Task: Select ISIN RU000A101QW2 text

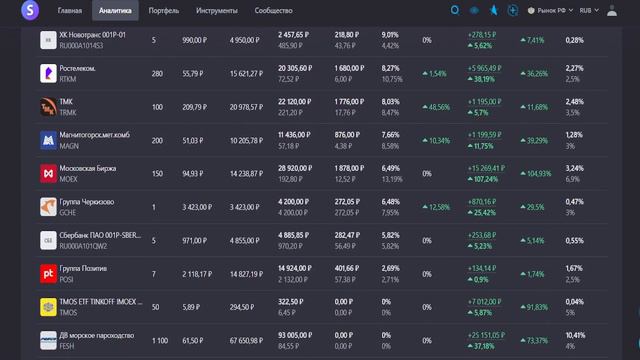Action: click(83, 246)
